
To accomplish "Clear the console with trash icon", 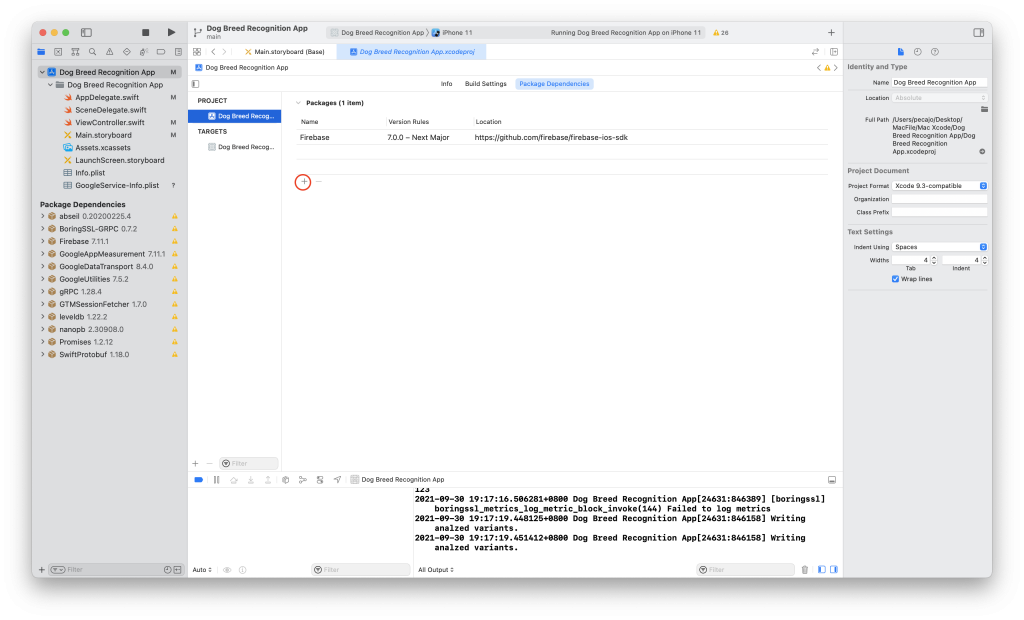I will (805, 570).
